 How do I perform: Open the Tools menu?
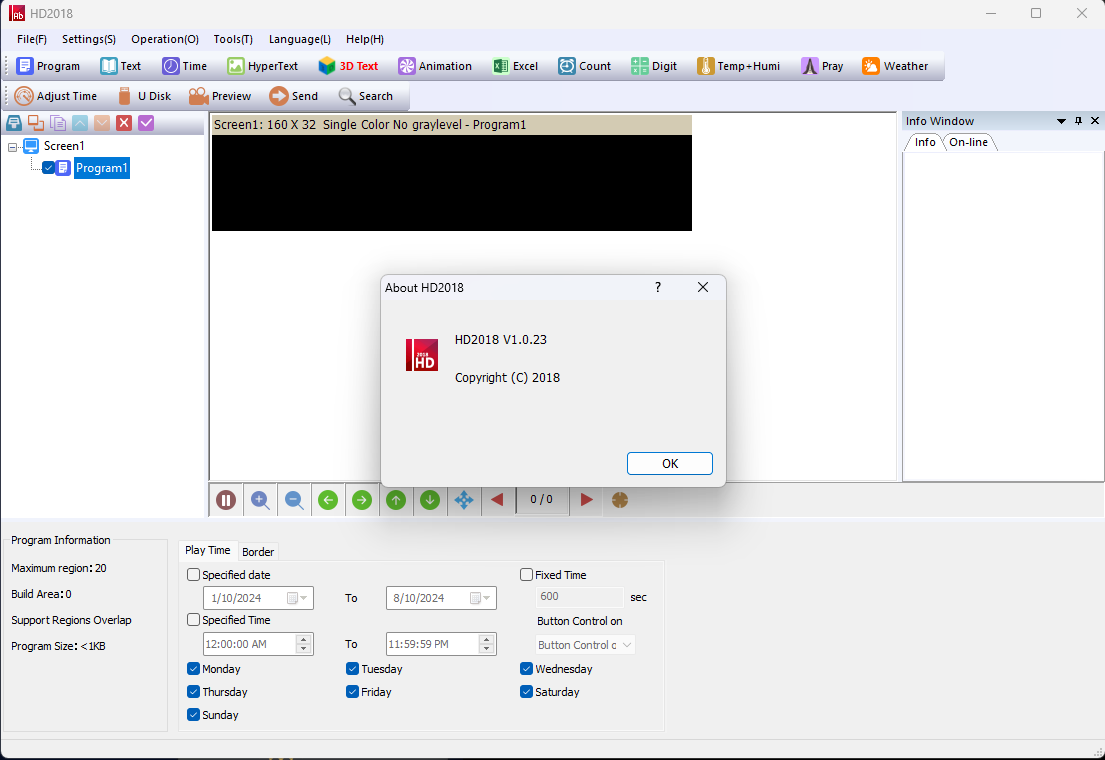click(233, 39)
